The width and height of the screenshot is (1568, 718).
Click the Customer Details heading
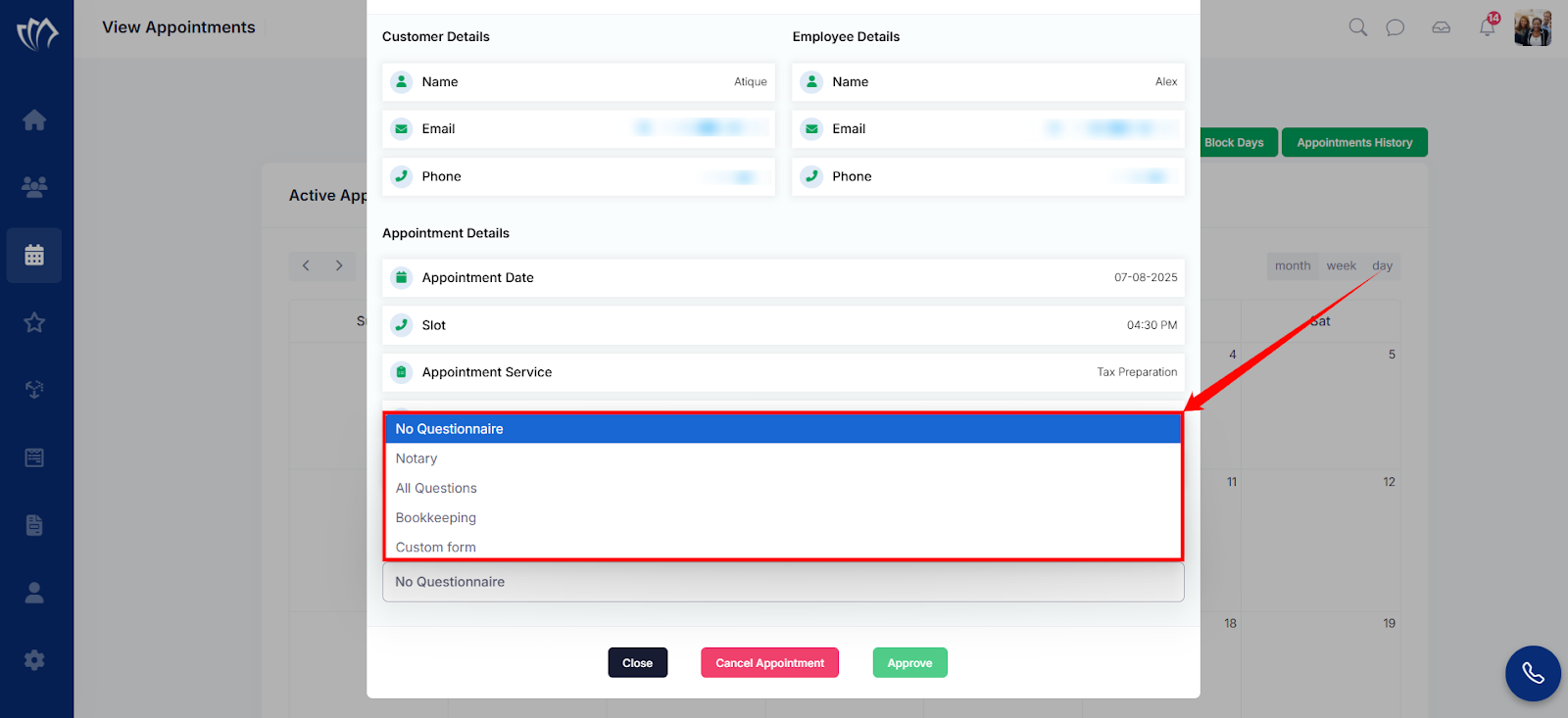pyautogui.click(x=436, y=37)
